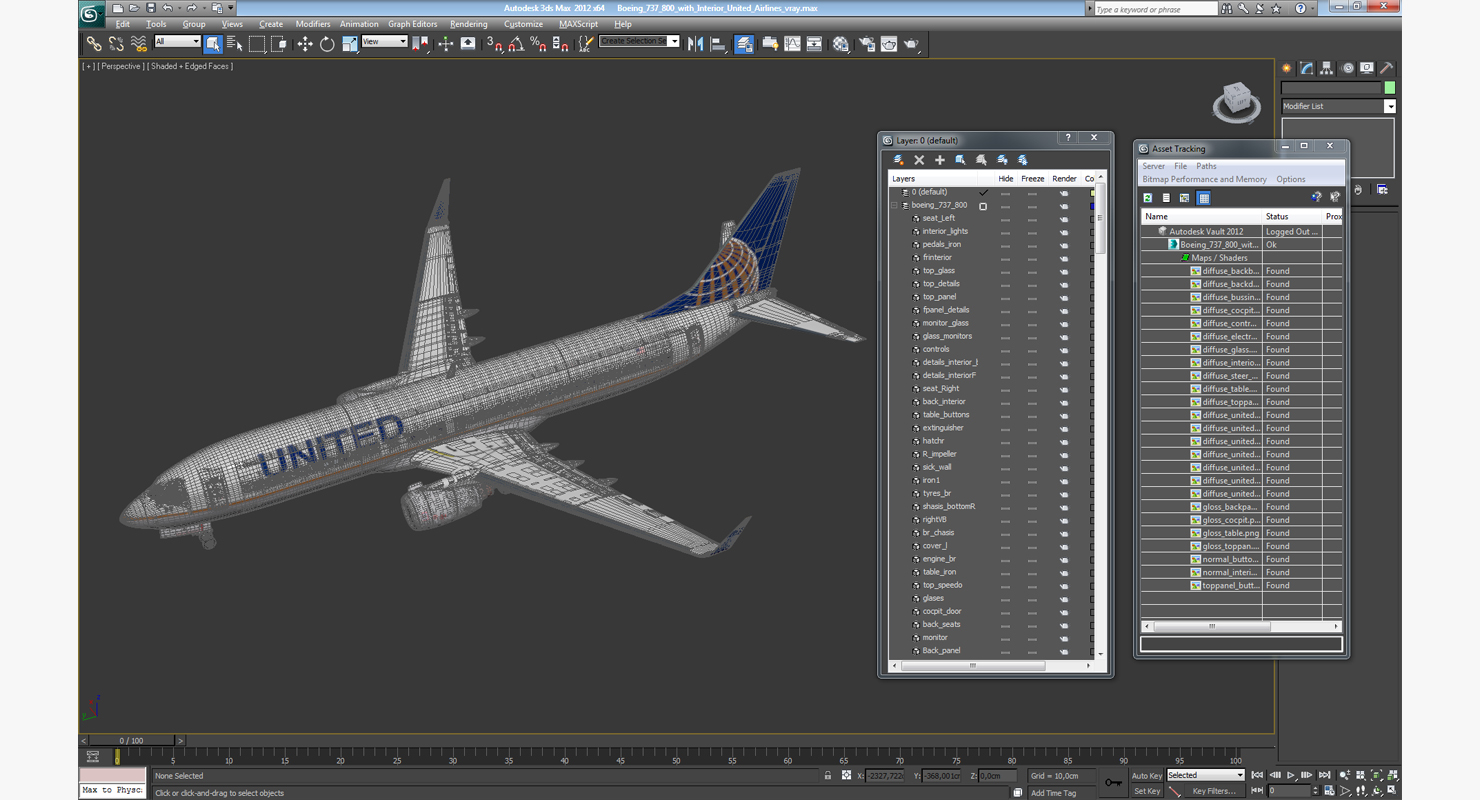Screen dimensions: 1480x800
Task: Toggle the Manage Layers toolbar button
Action: [744, 43]
